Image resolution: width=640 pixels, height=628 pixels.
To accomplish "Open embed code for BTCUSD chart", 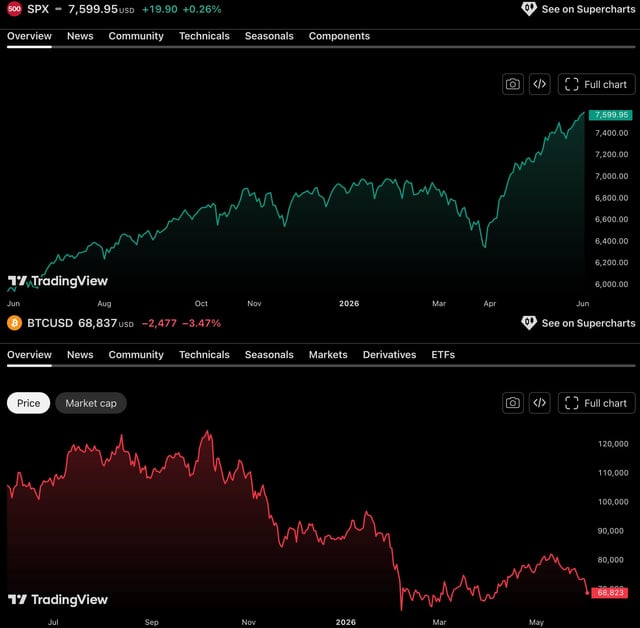I will (x=539, y=403).
